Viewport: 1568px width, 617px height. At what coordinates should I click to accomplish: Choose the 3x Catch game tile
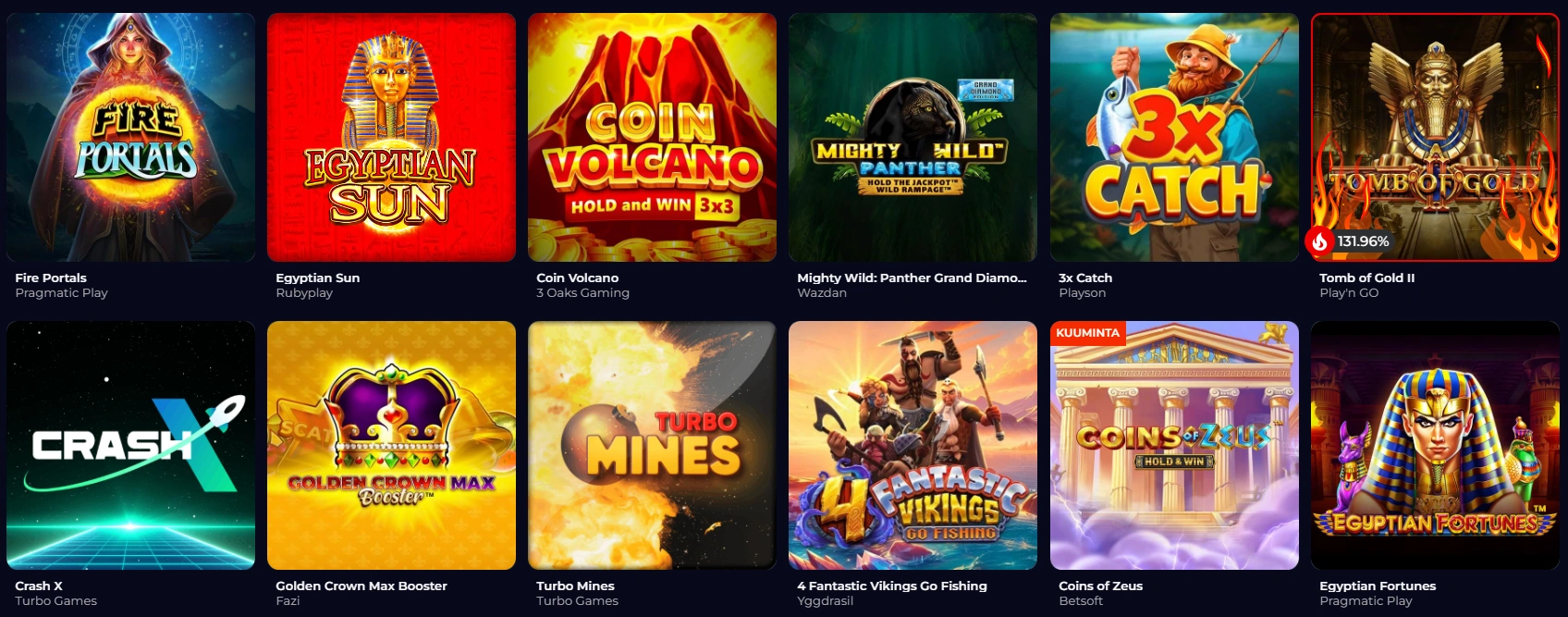point(1174,137)
